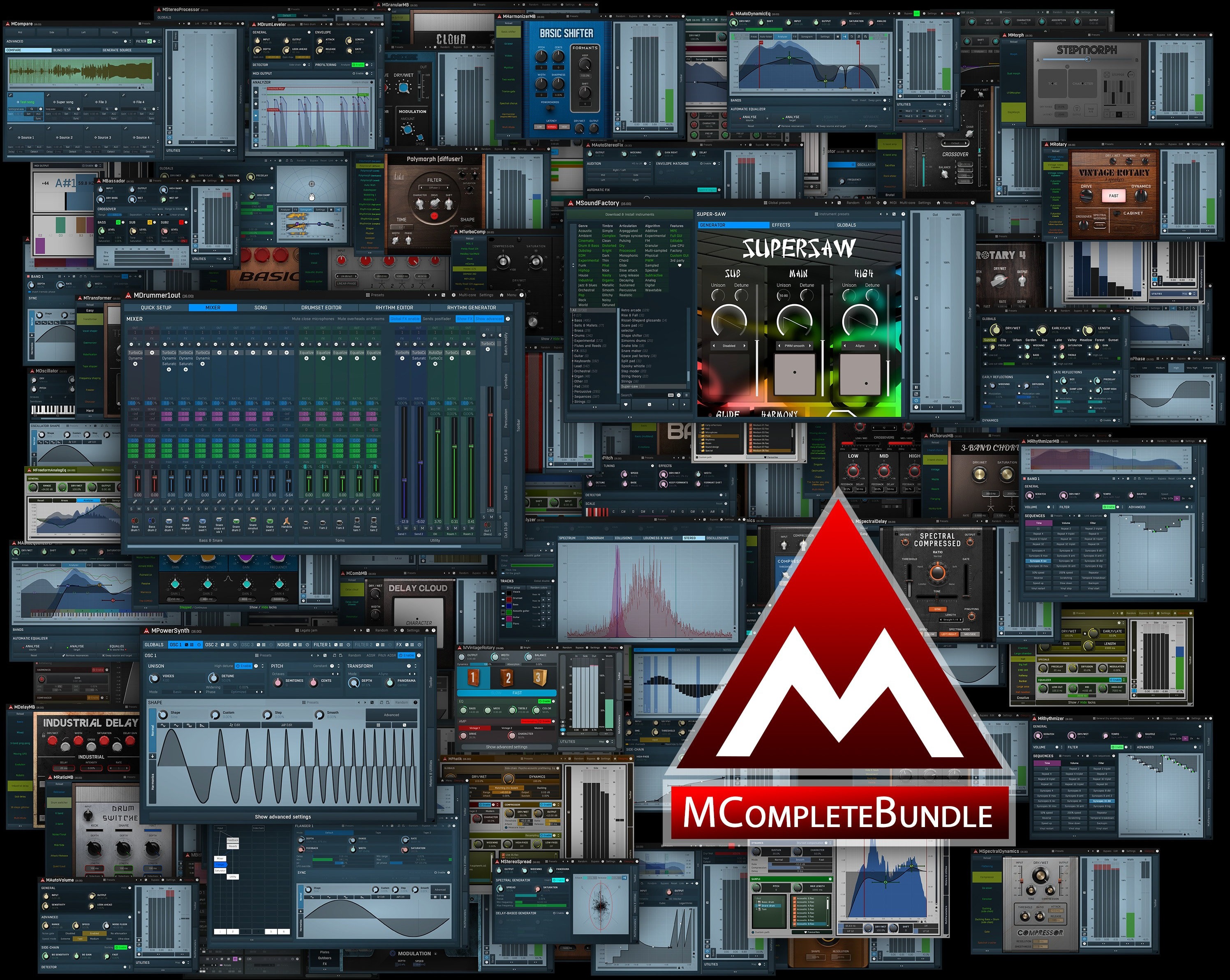Toggle OSC 2 power button in MPowerSynth
Viewport: 1230px width, 980px height.
pyautogui.click(x=235, y=645)
